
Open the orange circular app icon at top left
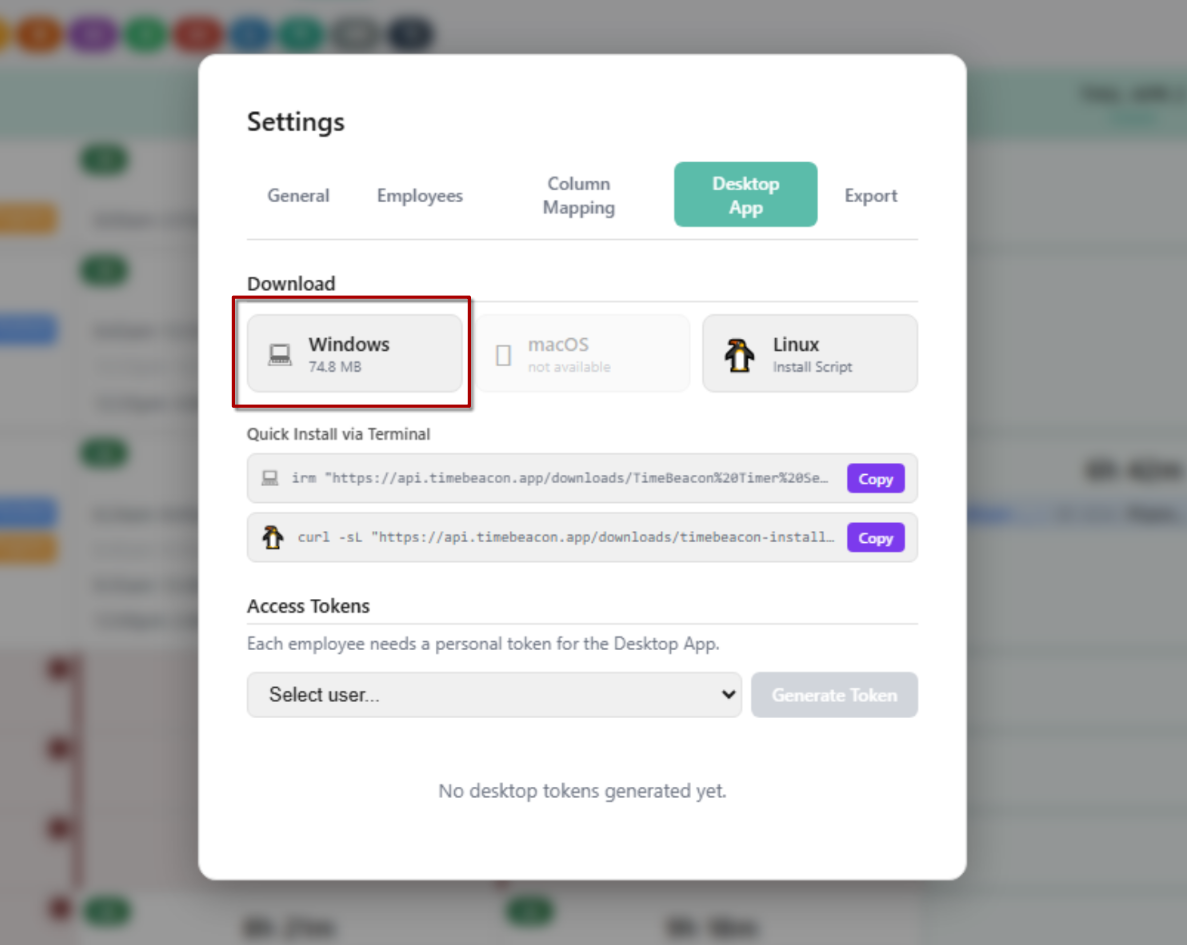(40, 33)
